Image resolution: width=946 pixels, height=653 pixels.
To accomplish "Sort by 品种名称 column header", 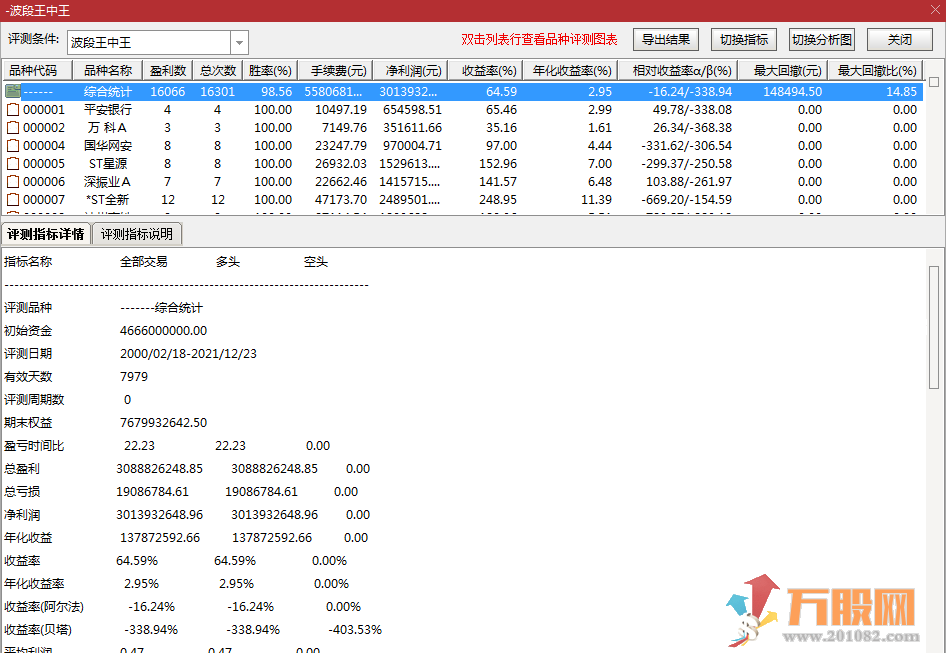I will coord(107,71).
